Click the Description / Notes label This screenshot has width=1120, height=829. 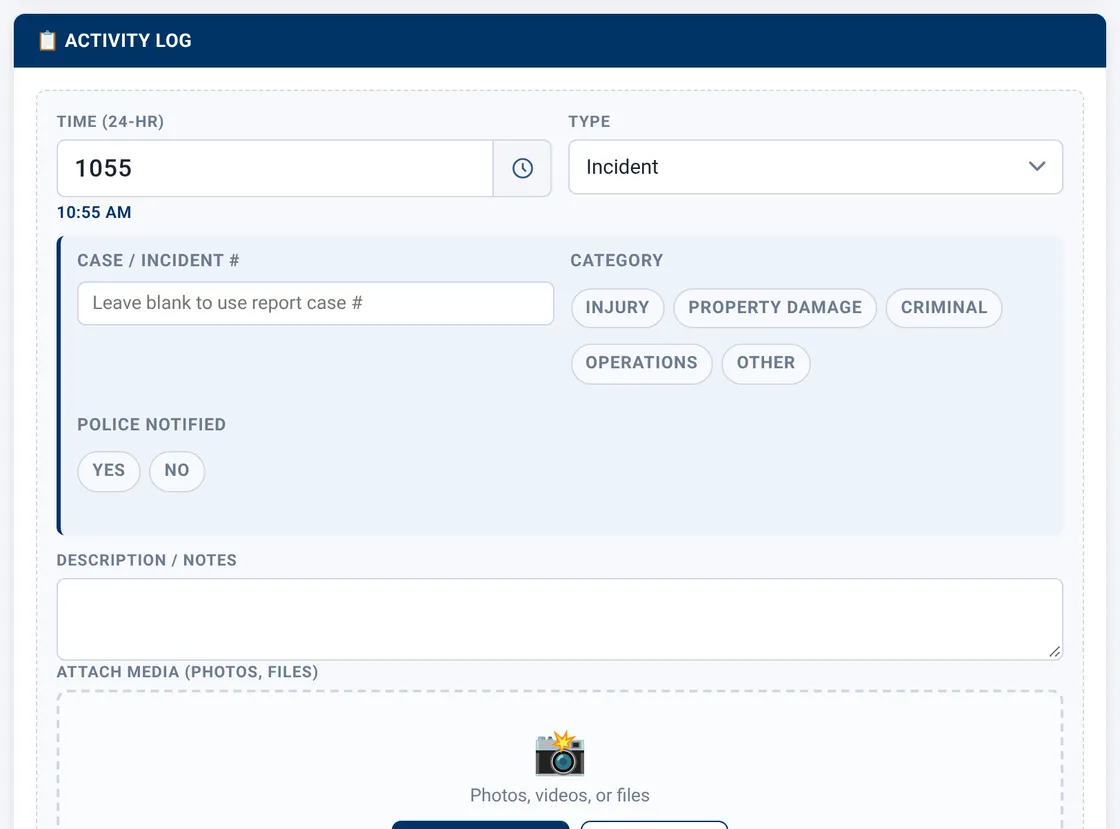point(146,561)
